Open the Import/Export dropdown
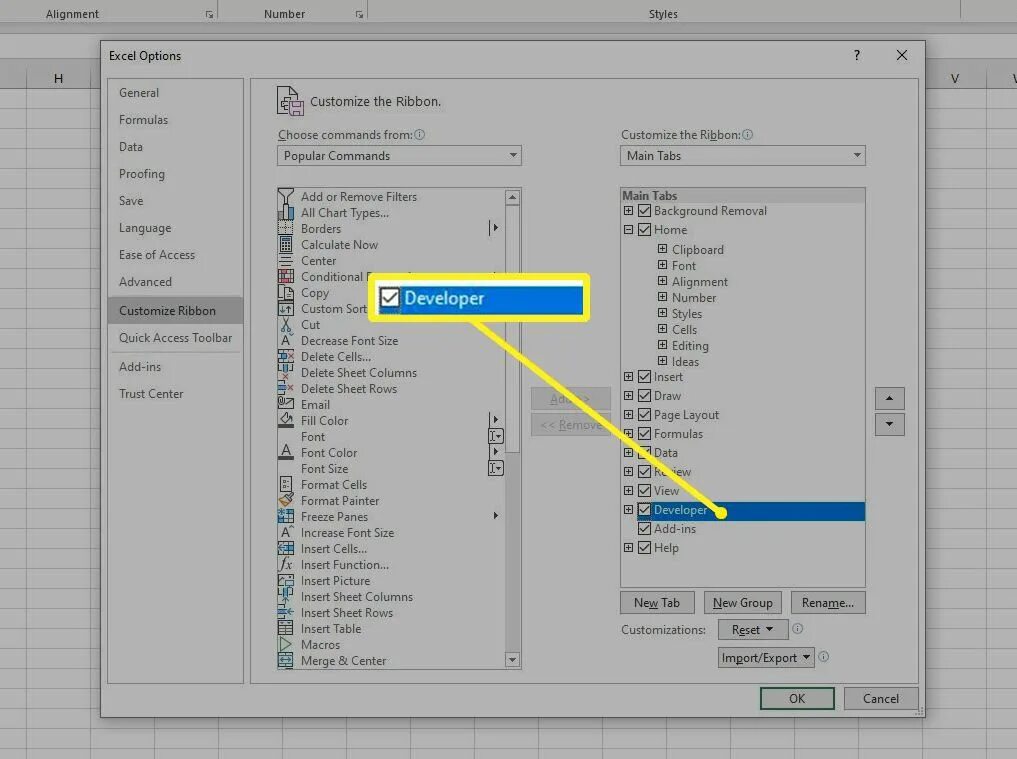 tap(765, 658)
